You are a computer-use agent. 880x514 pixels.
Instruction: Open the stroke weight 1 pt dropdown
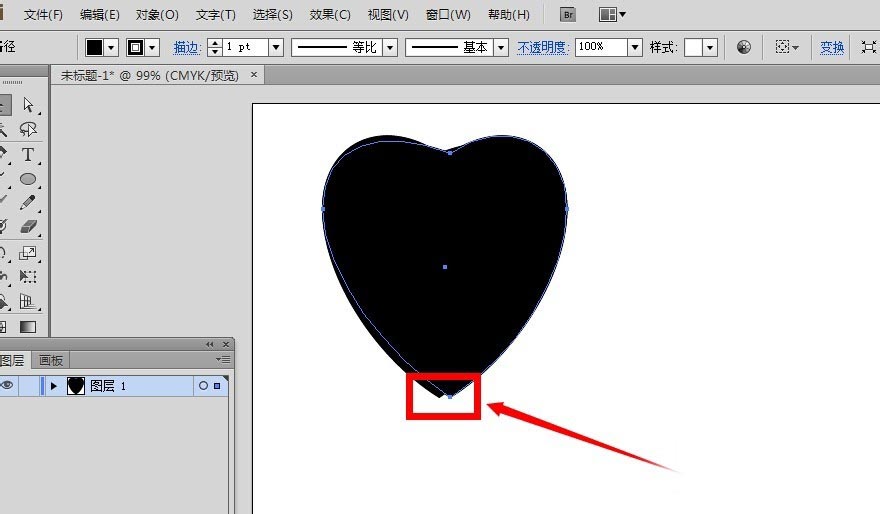[276, 48]
